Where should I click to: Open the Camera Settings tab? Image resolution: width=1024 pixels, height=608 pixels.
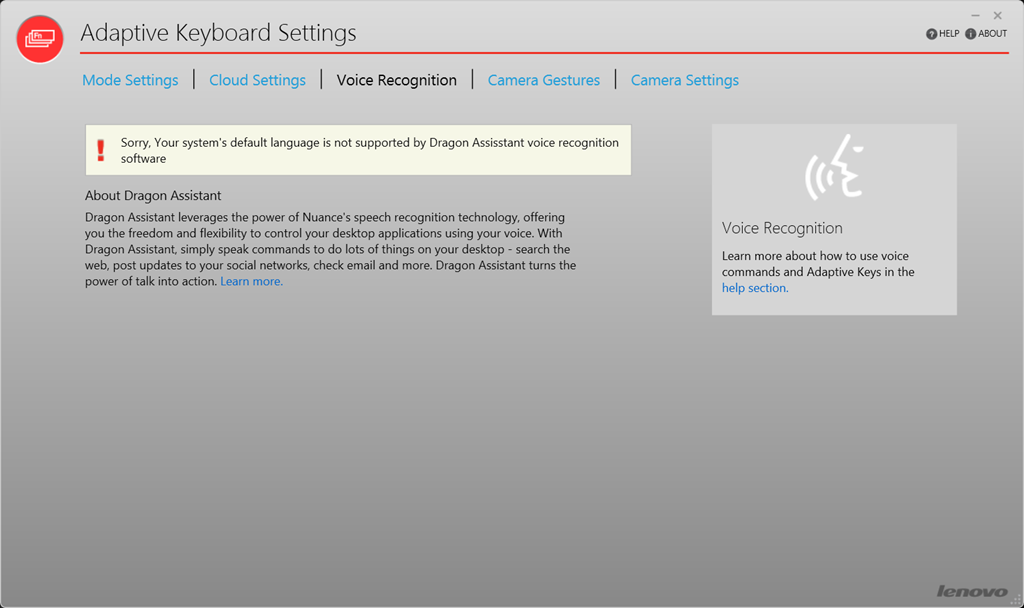pyautogui.click(x=684, y=80)
